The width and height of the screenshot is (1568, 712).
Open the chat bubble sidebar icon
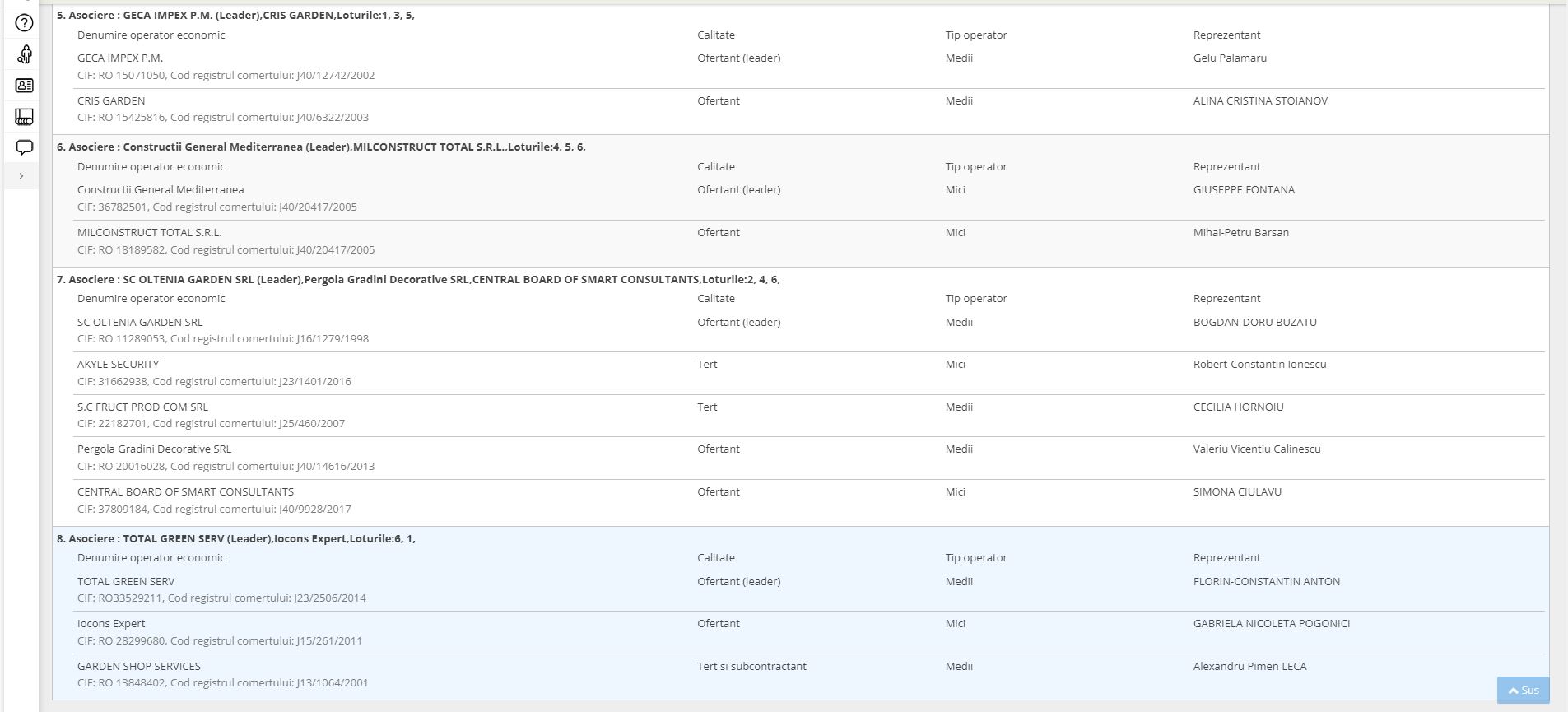tap(24, 148)
